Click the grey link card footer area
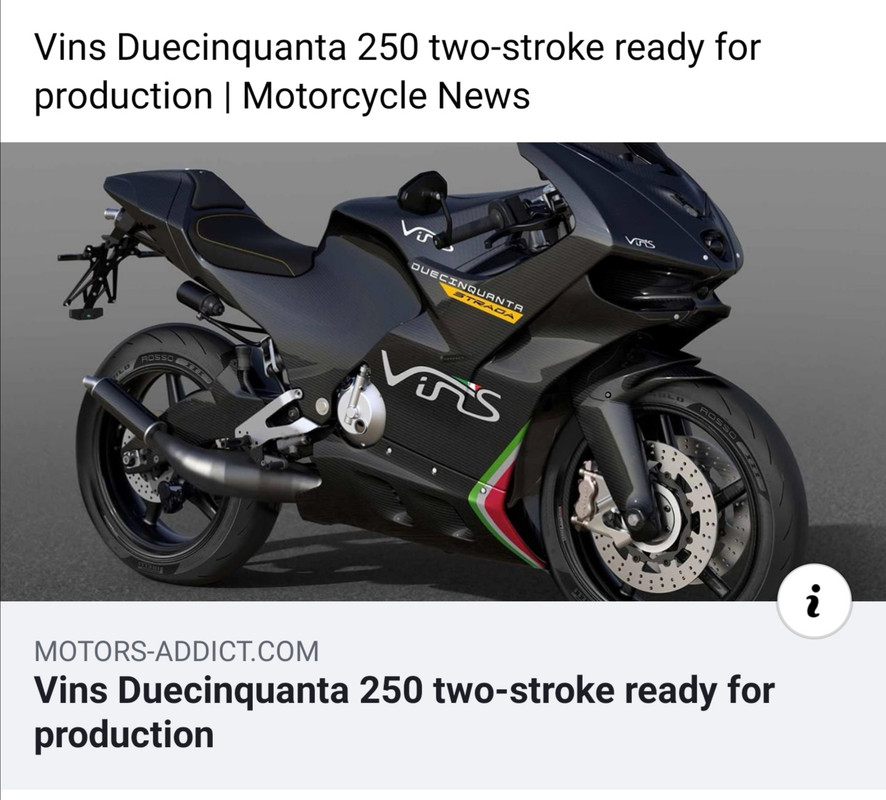This screenshot has width=886, height=800. (x=443, y=695)
